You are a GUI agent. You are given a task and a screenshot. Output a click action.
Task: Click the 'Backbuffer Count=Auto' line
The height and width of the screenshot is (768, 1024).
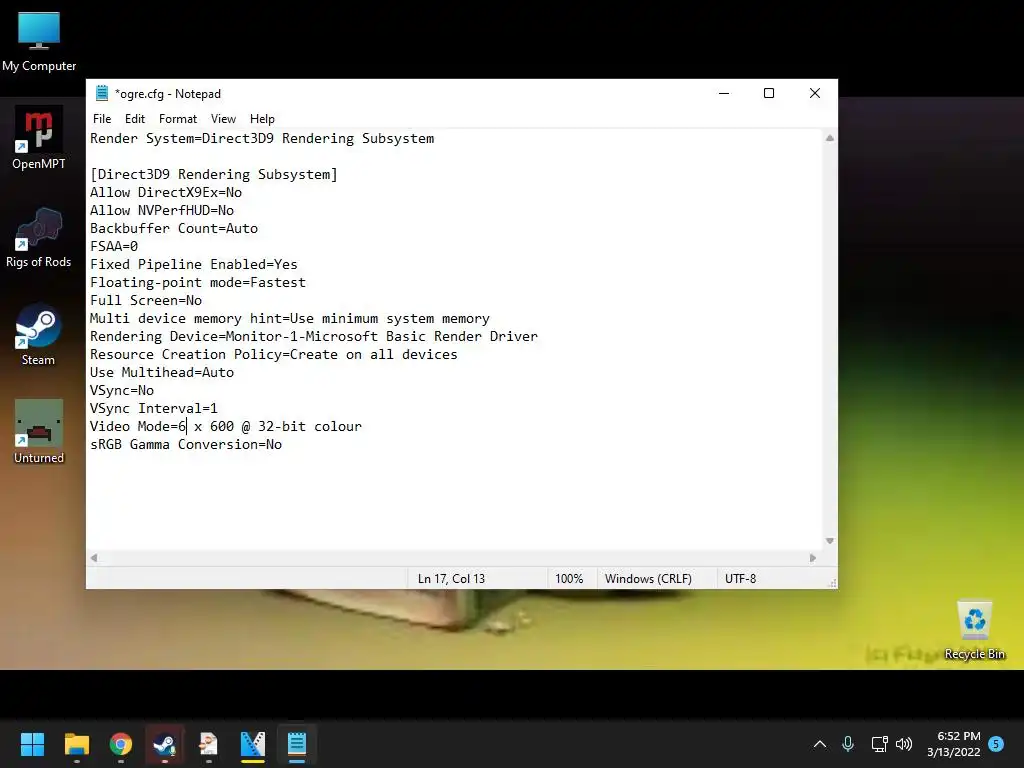174,229
